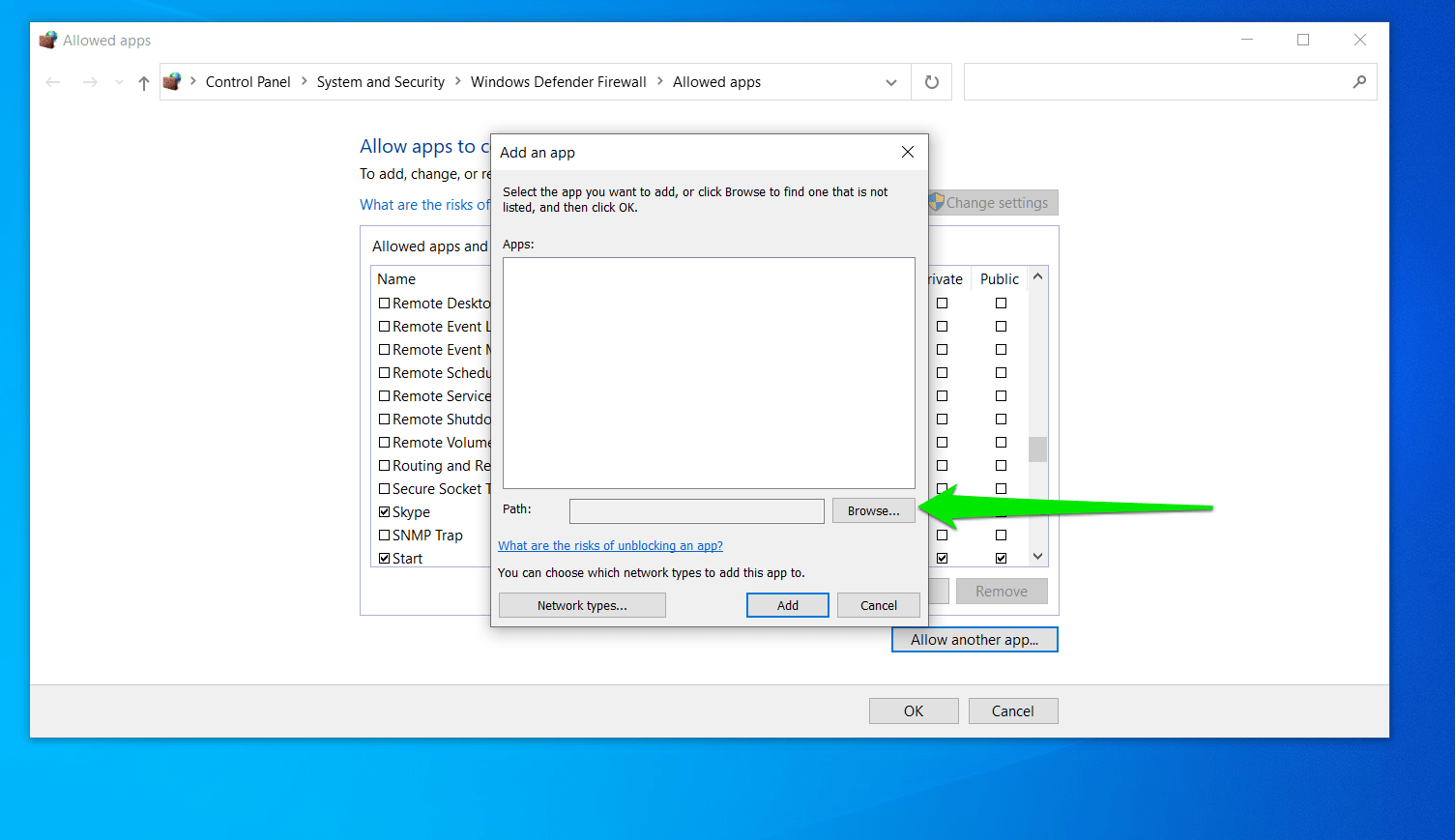Click inside the Path input field

[696, 510]
